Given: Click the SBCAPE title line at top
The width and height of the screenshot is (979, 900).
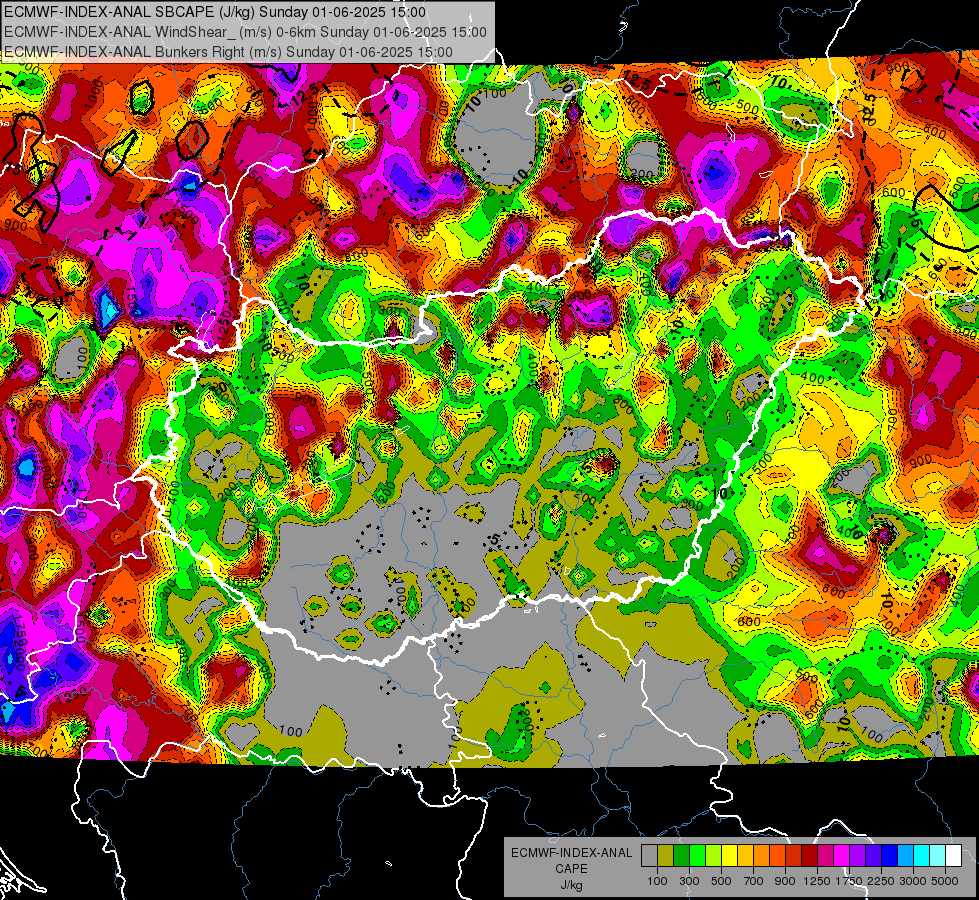Looking at the screenshot, I should (215, 12).
